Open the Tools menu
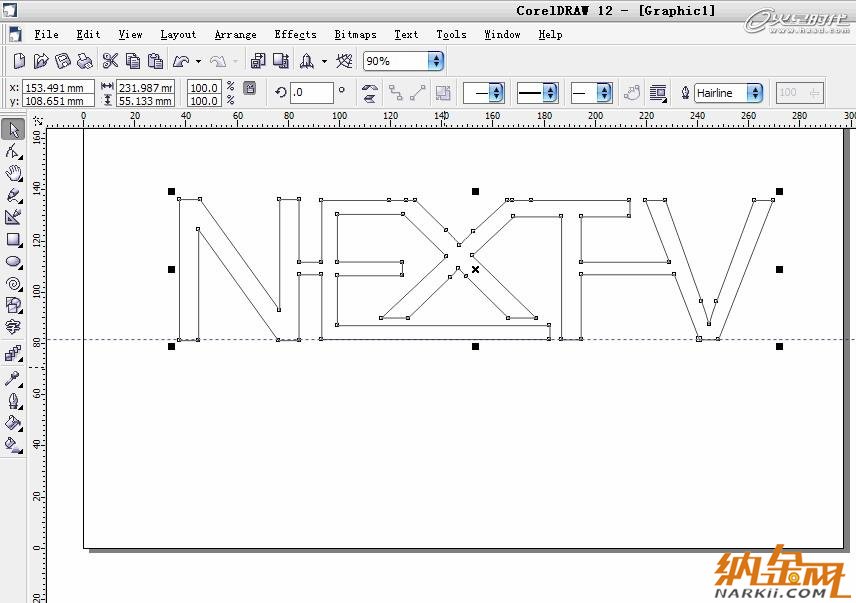 click(x=451, y=34)
